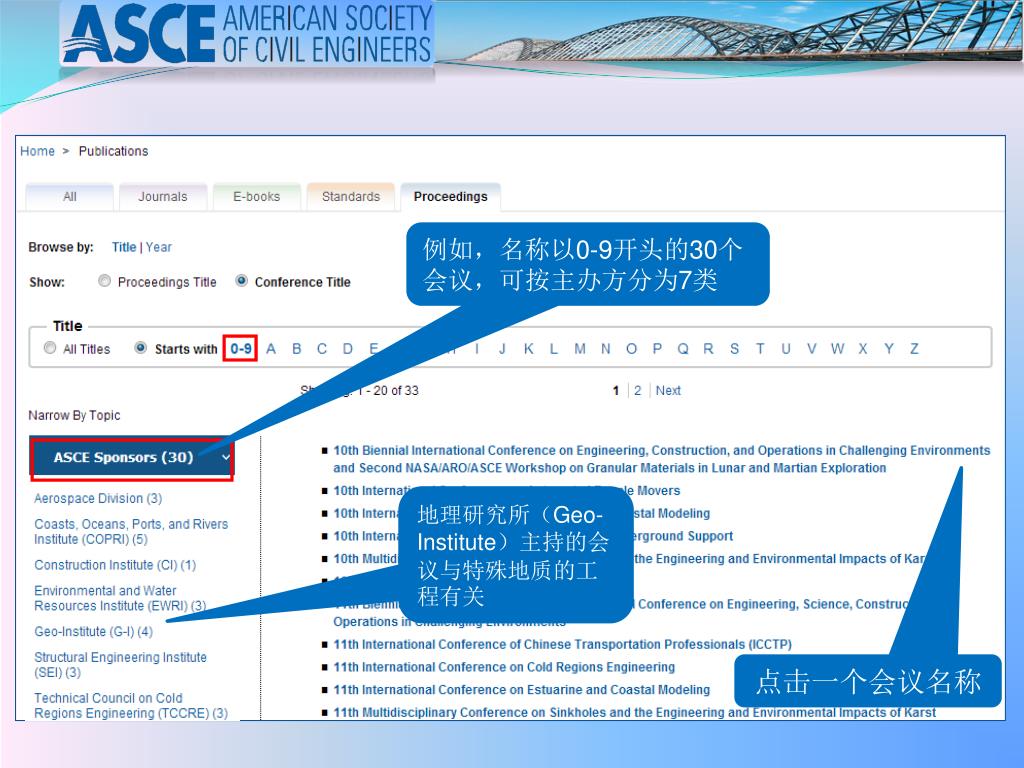The width and height of the screenshot is (1024, 768).
Task: Filter titles starting with letter N
Action: click(605, 349)
